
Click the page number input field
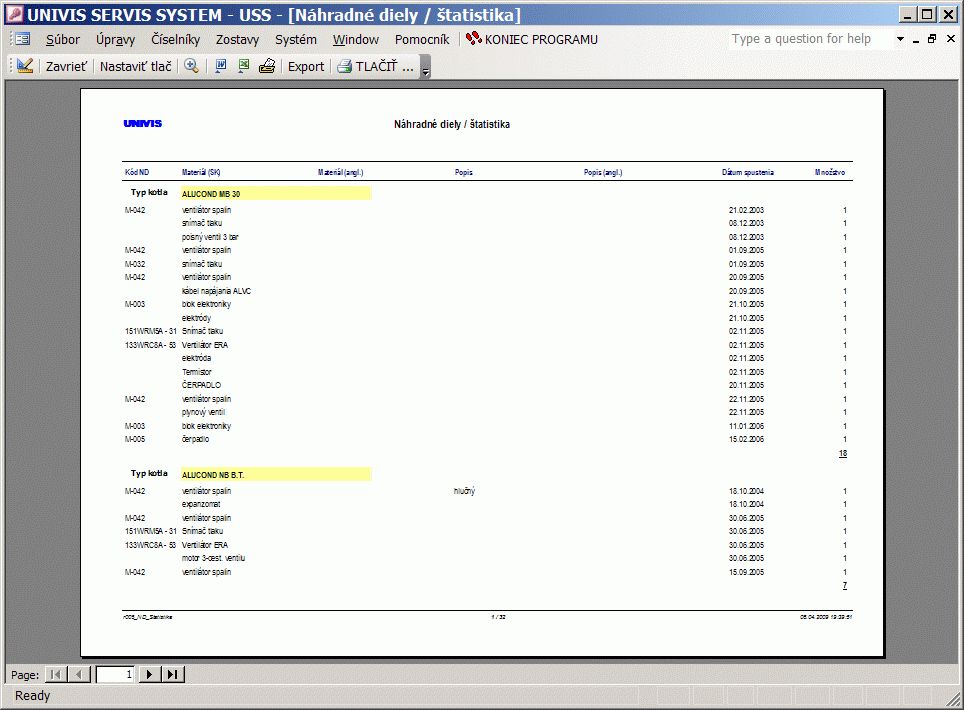[x=116, y=674]
